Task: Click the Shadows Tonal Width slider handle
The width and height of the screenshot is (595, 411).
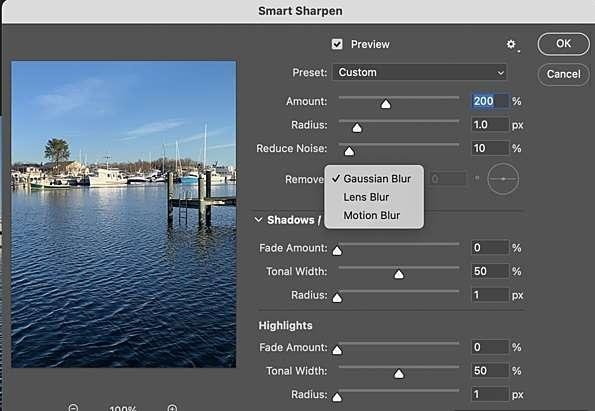Action: (x=399, y=274)
